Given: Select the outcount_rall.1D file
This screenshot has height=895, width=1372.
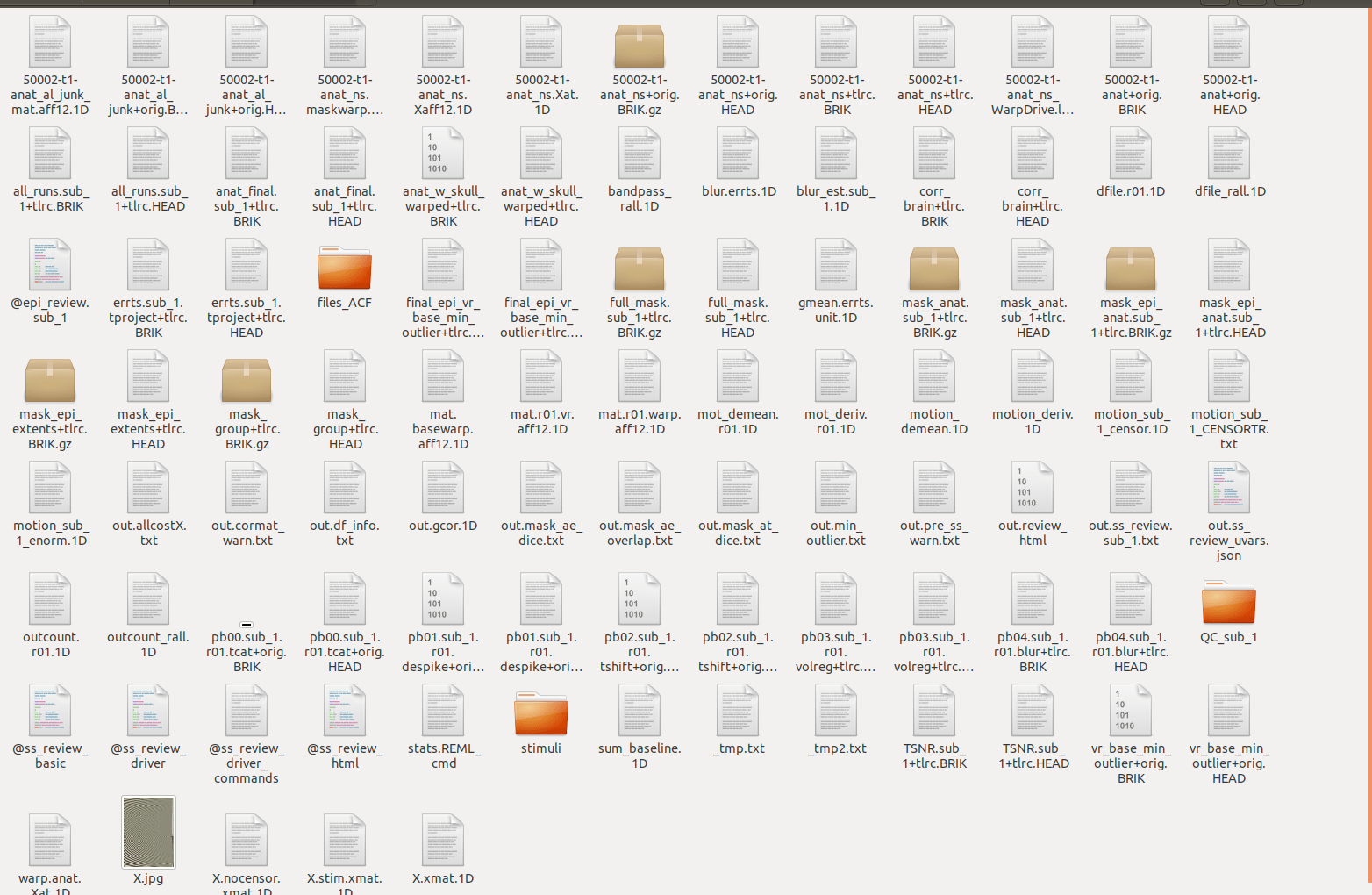Looking at the screenshot, I should 148,598.
